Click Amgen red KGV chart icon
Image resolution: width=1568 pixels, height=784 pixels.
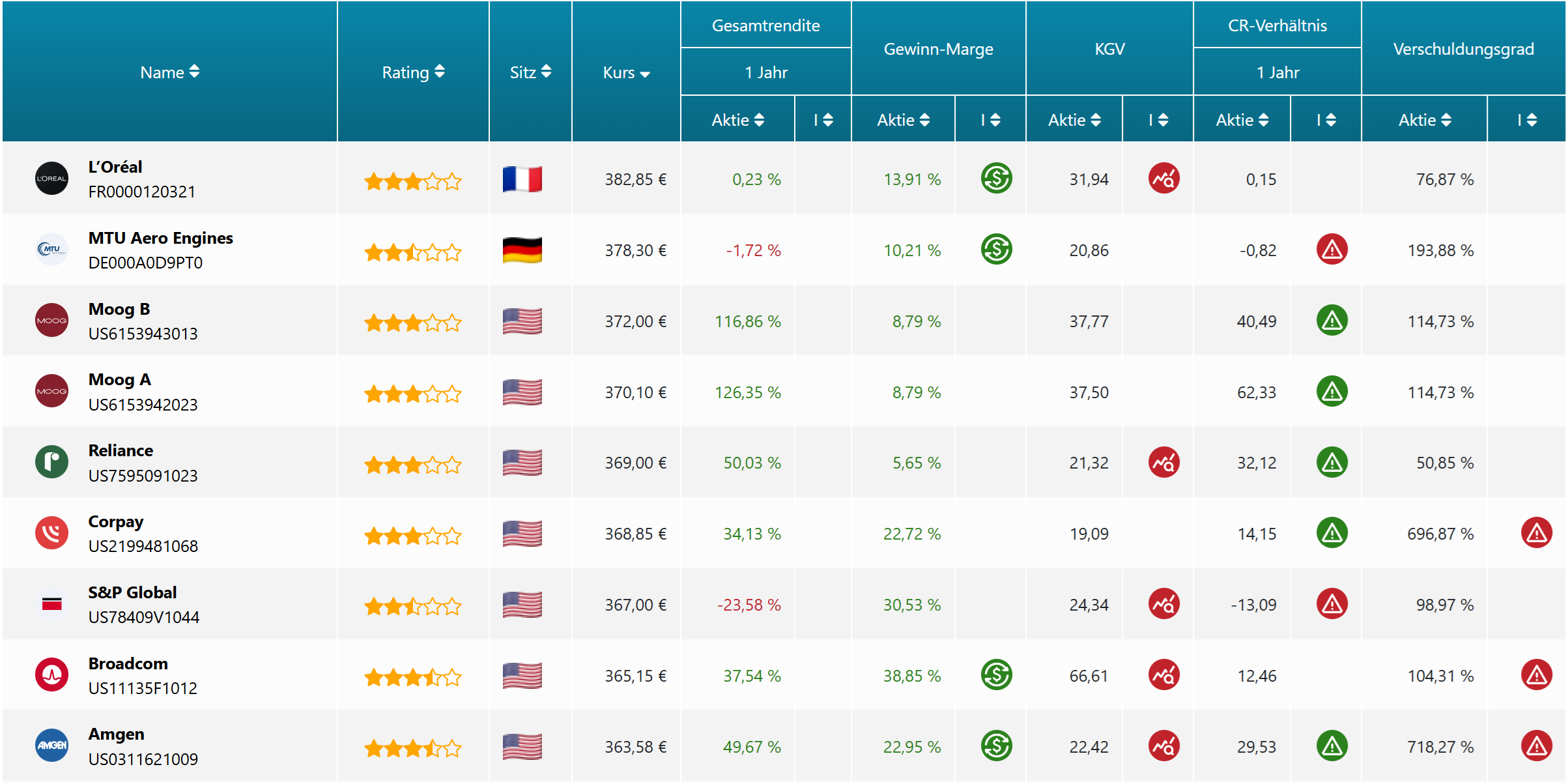1163,746
